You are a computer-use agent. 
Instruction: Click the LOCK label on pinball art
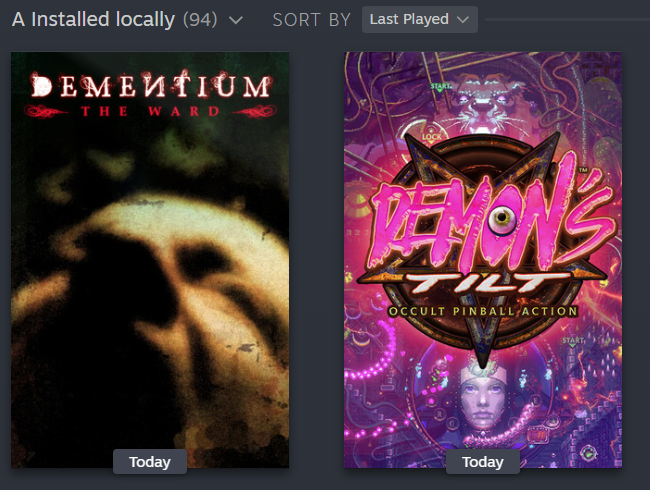(432, 137)
